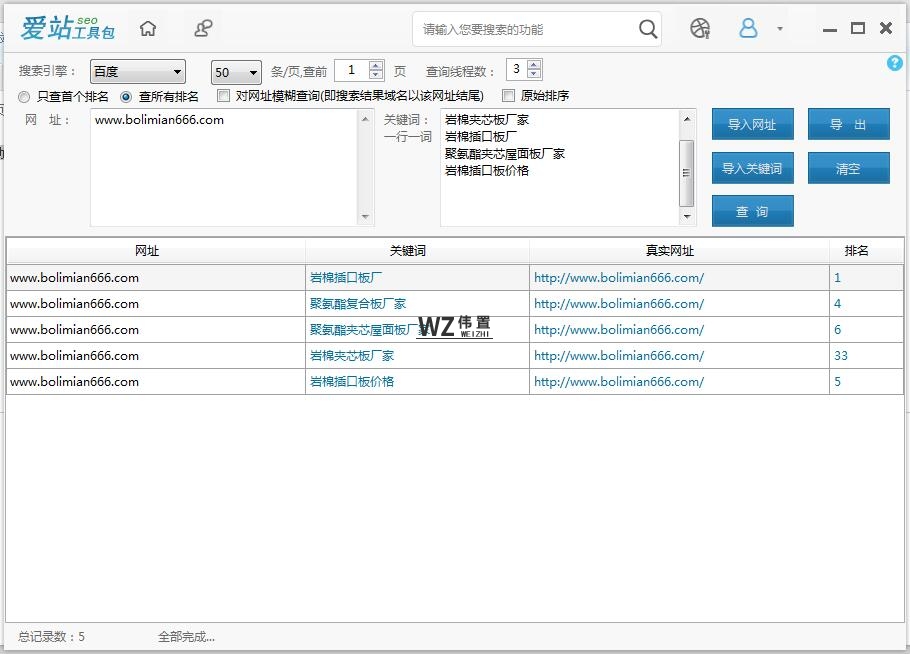Select the 只查首个排名 radio button
Screen dimensions: 910x654
click(x=23, y=97)
